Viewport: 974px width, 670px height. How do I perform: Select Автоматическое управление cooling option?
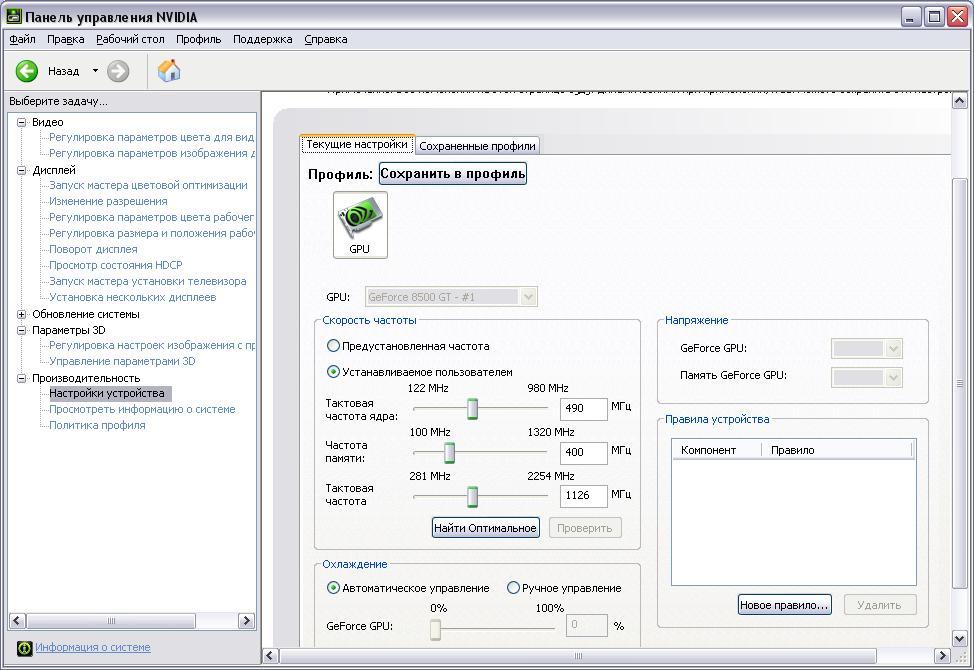[x=334, y=588]
